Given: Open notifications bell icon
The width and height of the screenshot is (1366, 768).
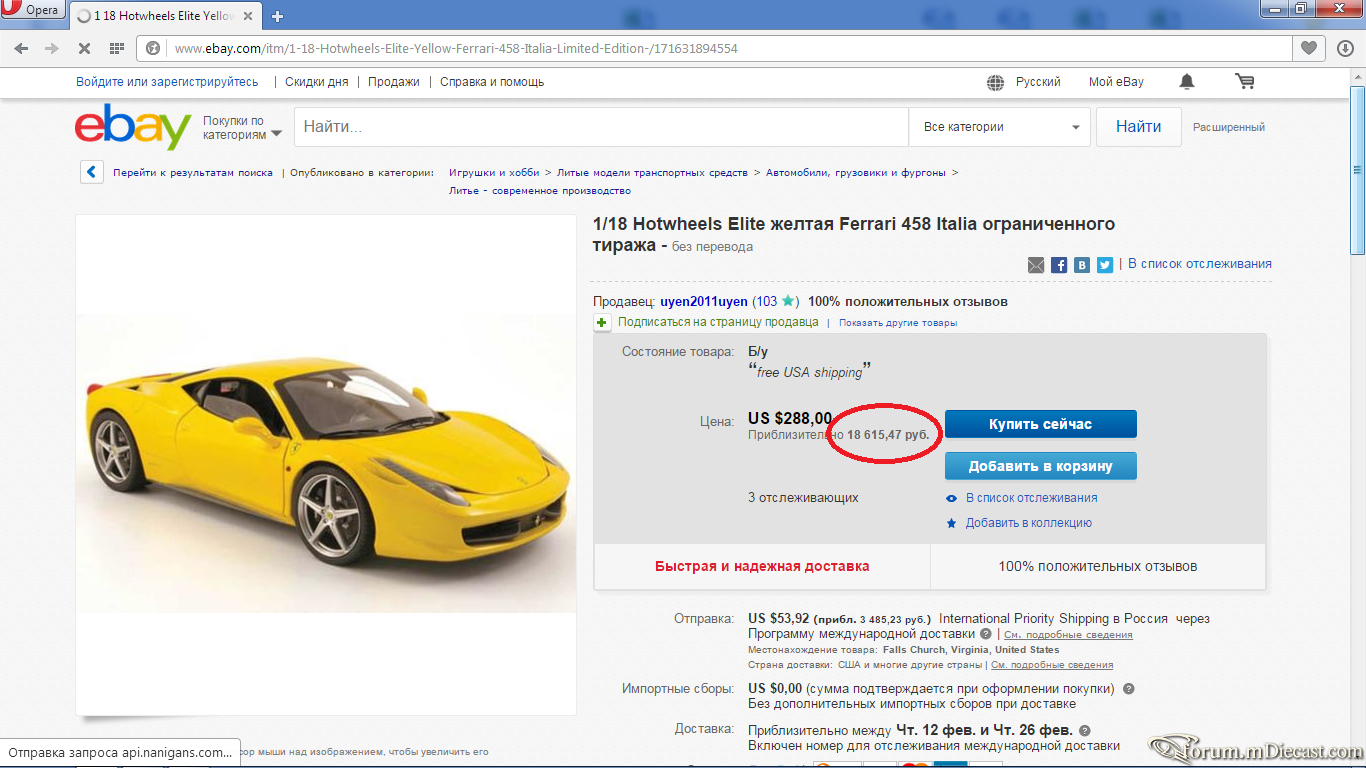Looking at the screenshot, I should [1187, 81].
